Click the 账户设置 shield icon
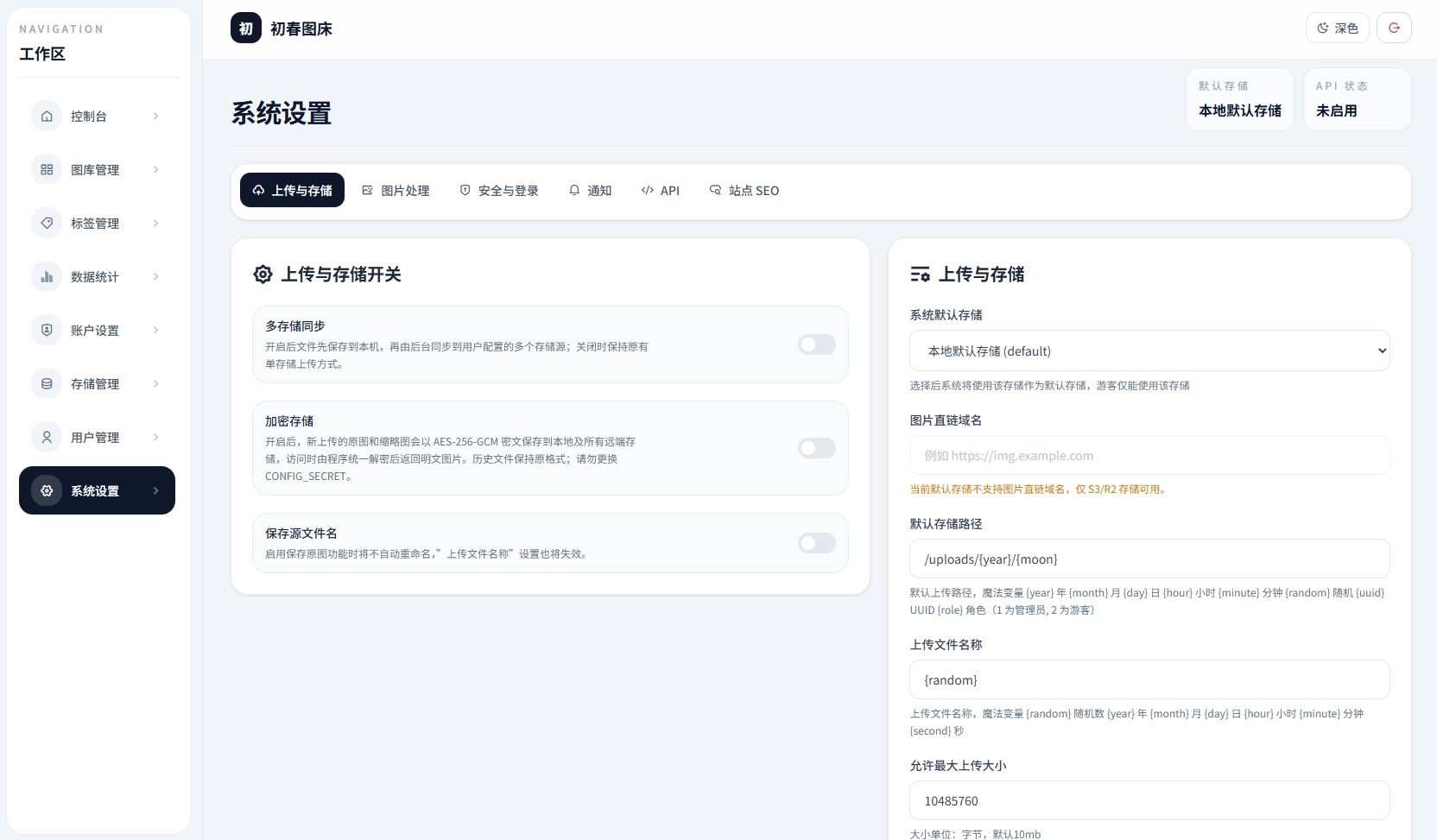 tap(47, 330)
